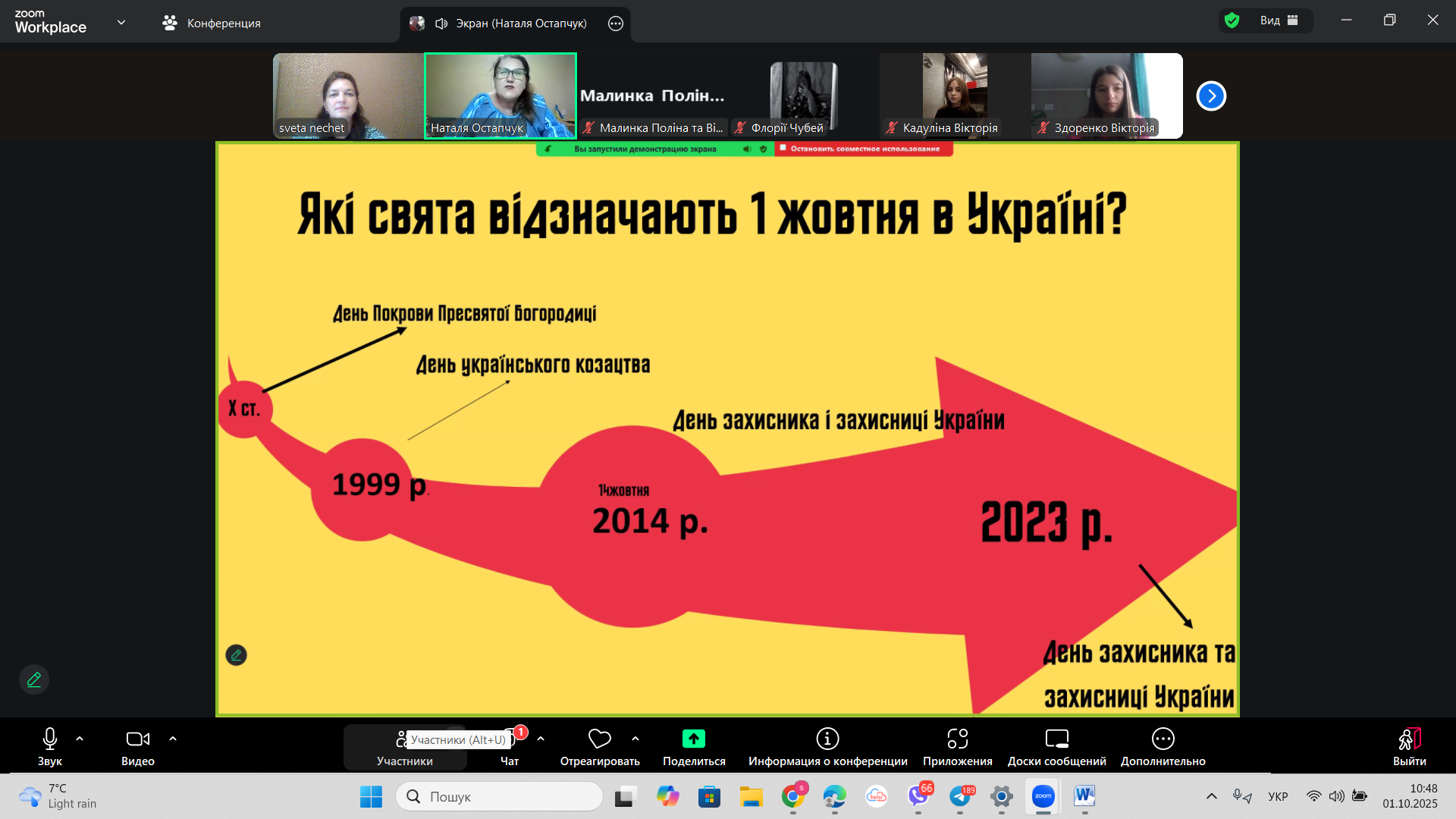Open the React heart icon

pyautogui.click(x=599, y=739)
